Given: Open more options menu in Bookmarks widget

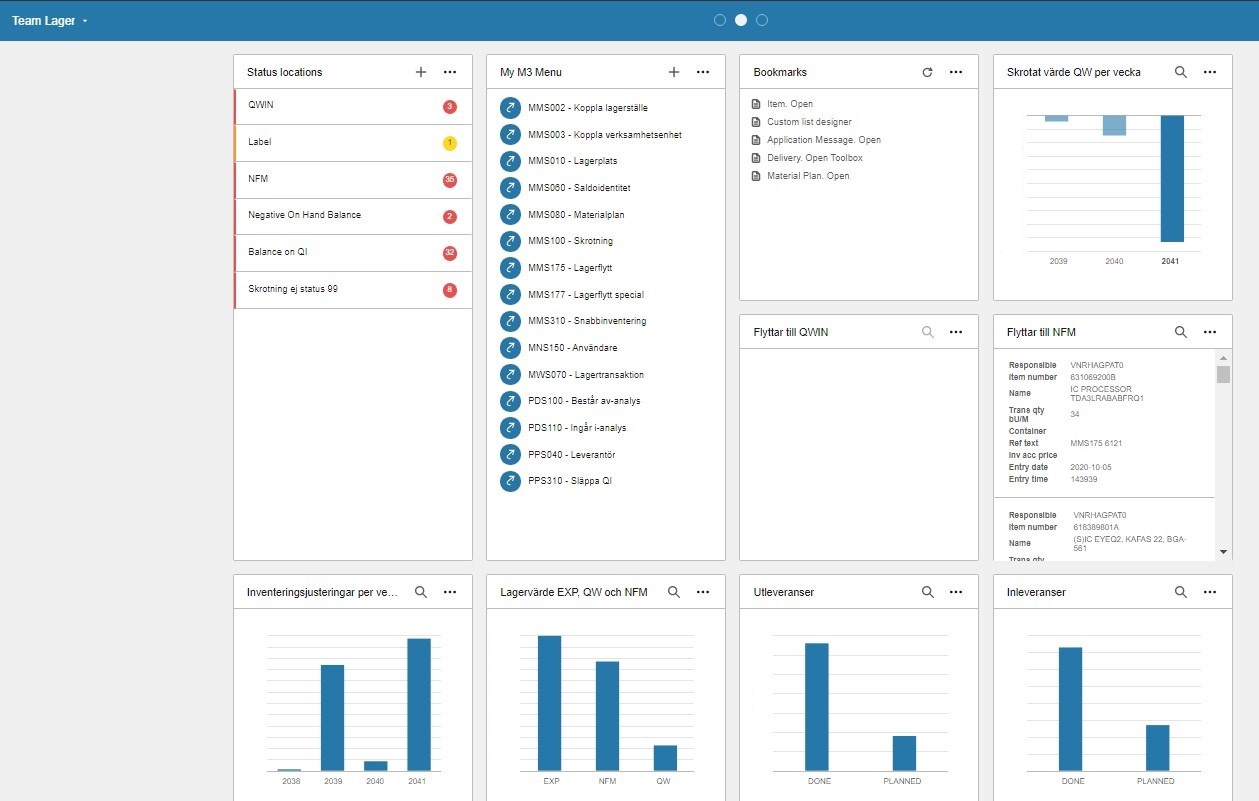Looking at the screenshot, I should click(x=956, y=72).
